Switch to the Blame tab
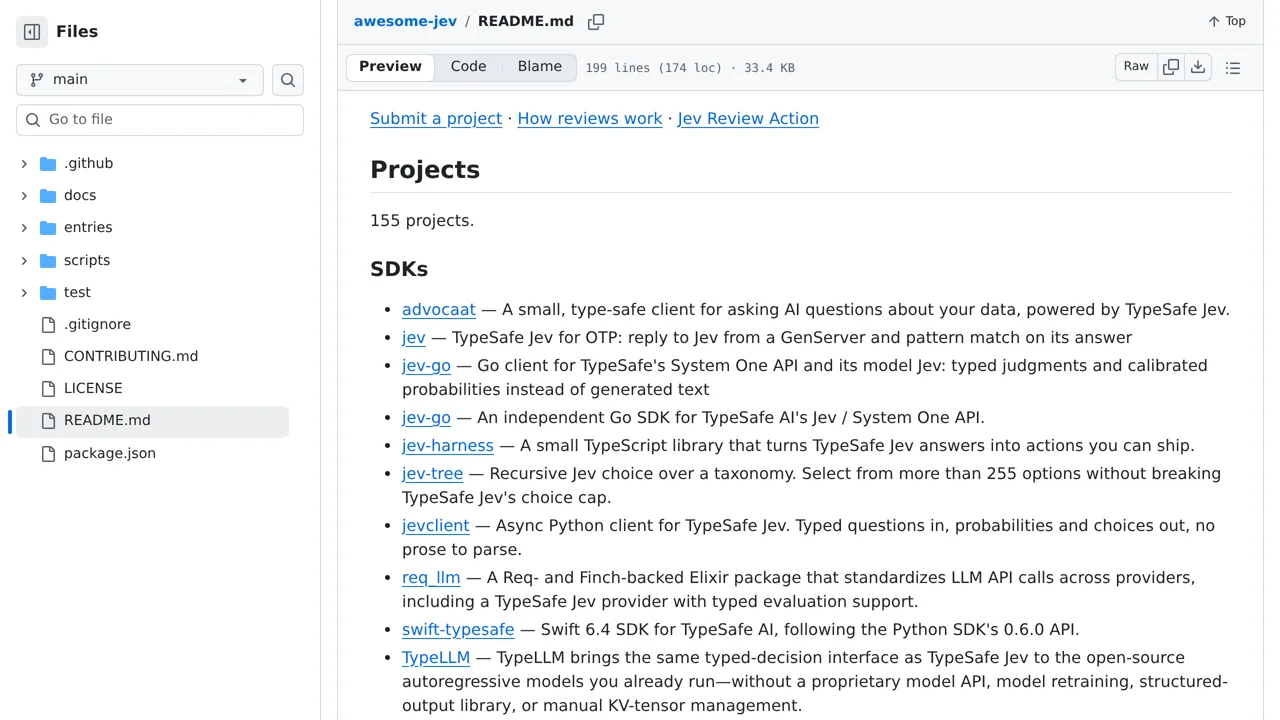The height and width of the screenshot is (720, 1280). (540, 67)
